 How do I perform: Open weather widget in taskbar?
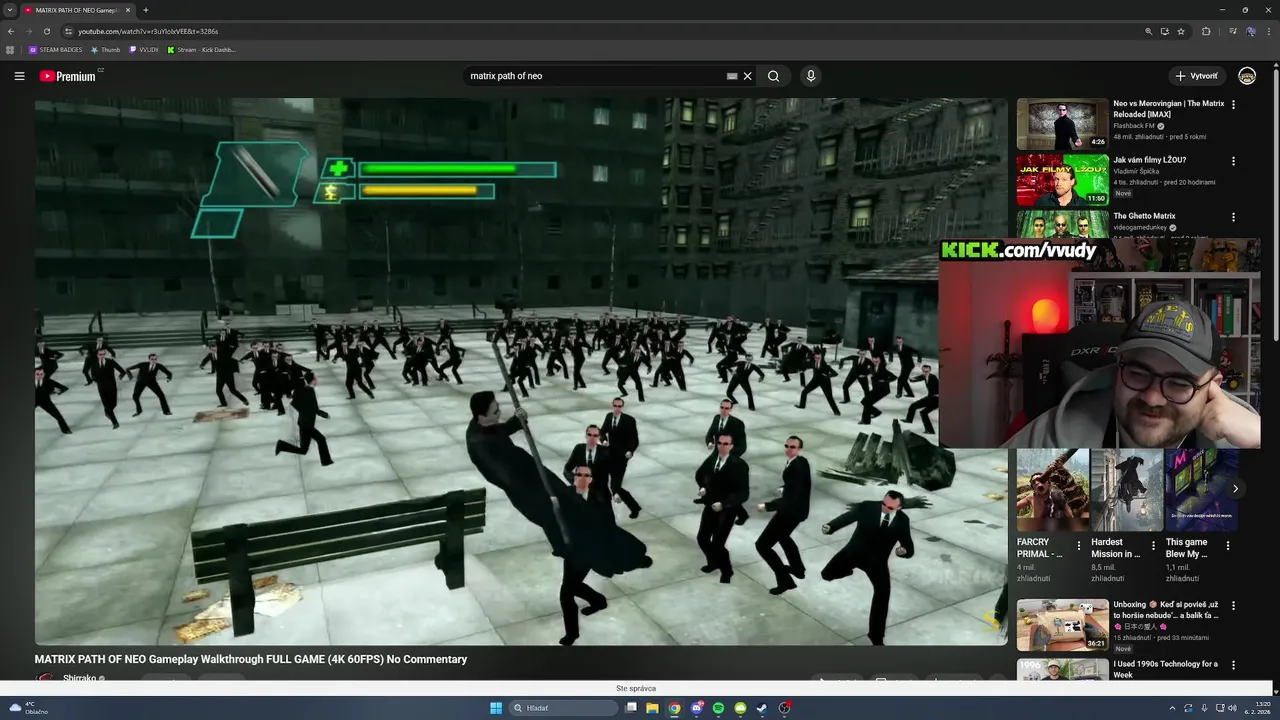pyautogui.click(x=28, y=708)
